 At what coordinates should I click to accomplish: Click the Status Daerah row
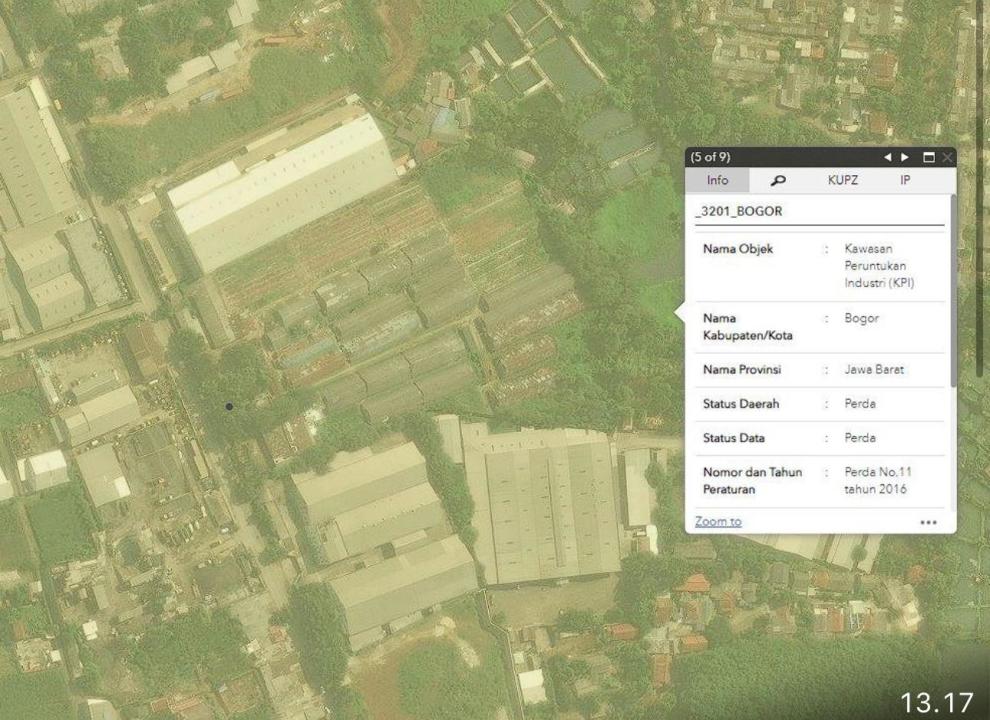tap(820, 404)
